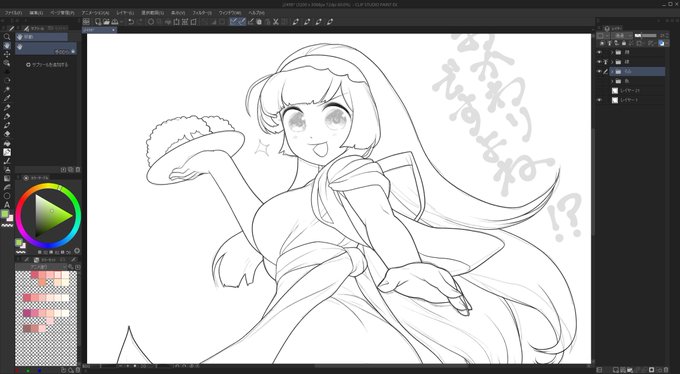This screenshot has width=680, height=374.
Task: Select the Pencil tool in toolbox
Action: pyautogui.click(x=7, y=116)
